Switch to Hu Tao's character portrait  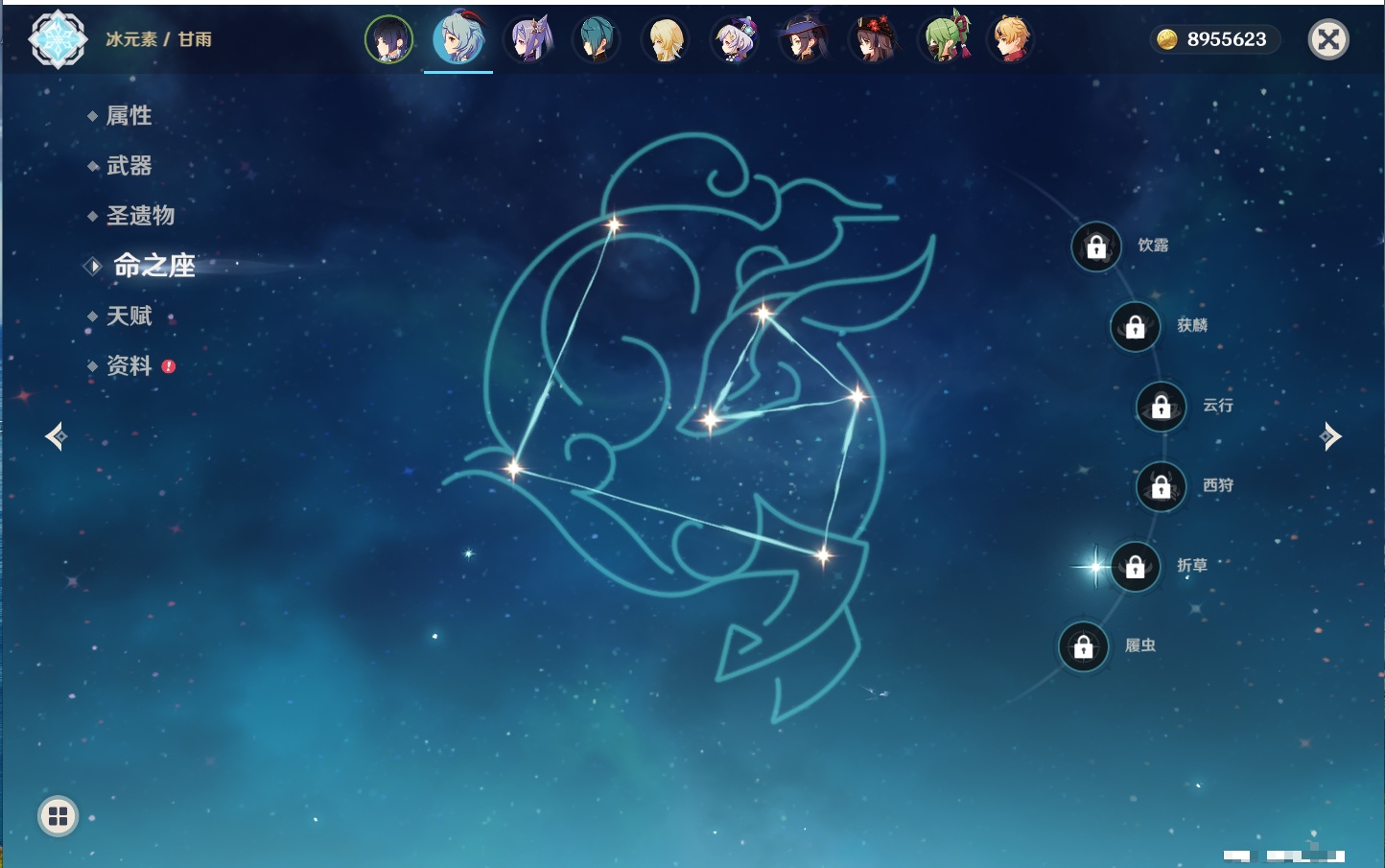(873, 40)
